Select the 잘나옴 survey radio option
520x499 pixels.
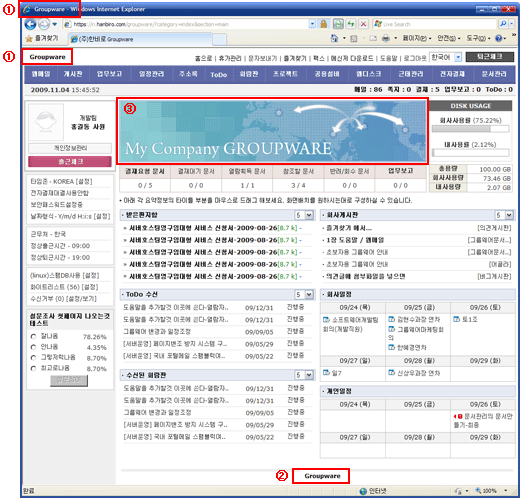click(33, 336)
